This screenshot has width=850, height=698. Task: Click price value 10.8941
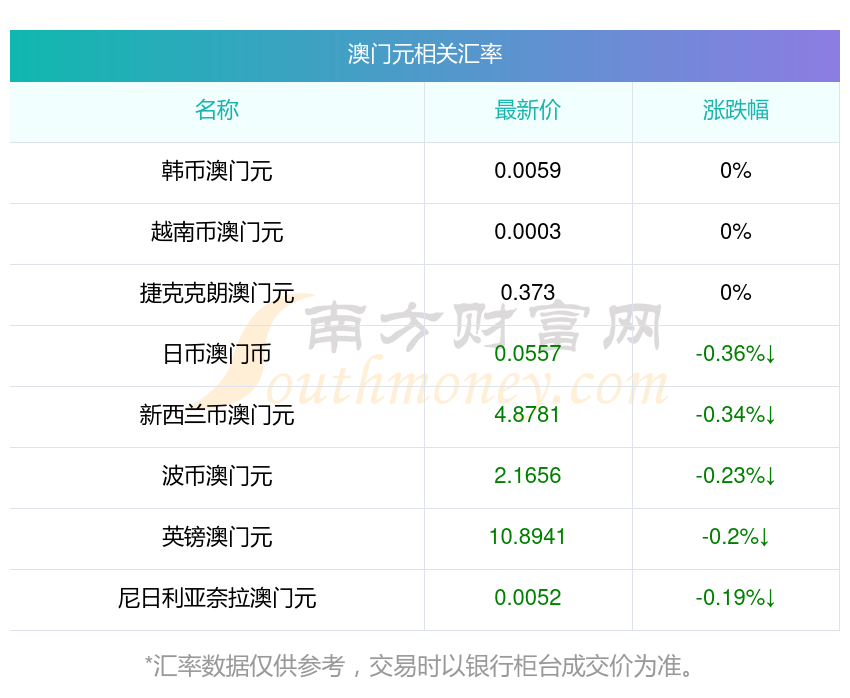527,537
